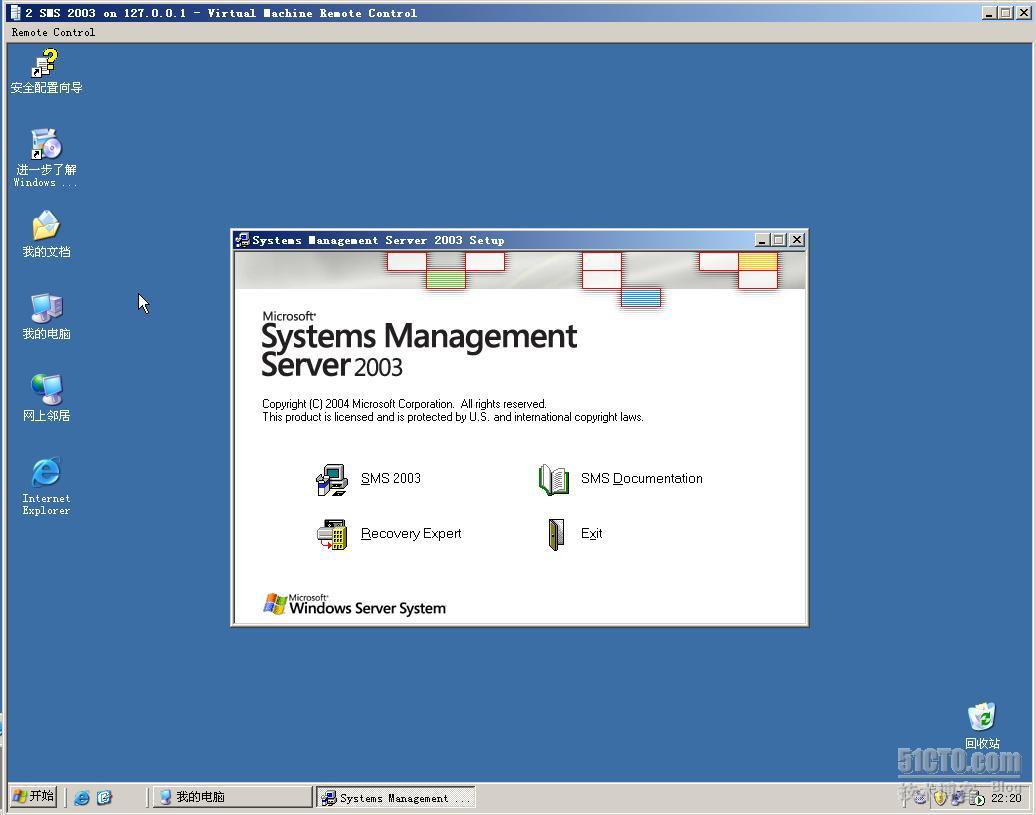Open the Remote Control menu
The image size is (1036, 815).
pyautogui.click(x=53, y=32)
